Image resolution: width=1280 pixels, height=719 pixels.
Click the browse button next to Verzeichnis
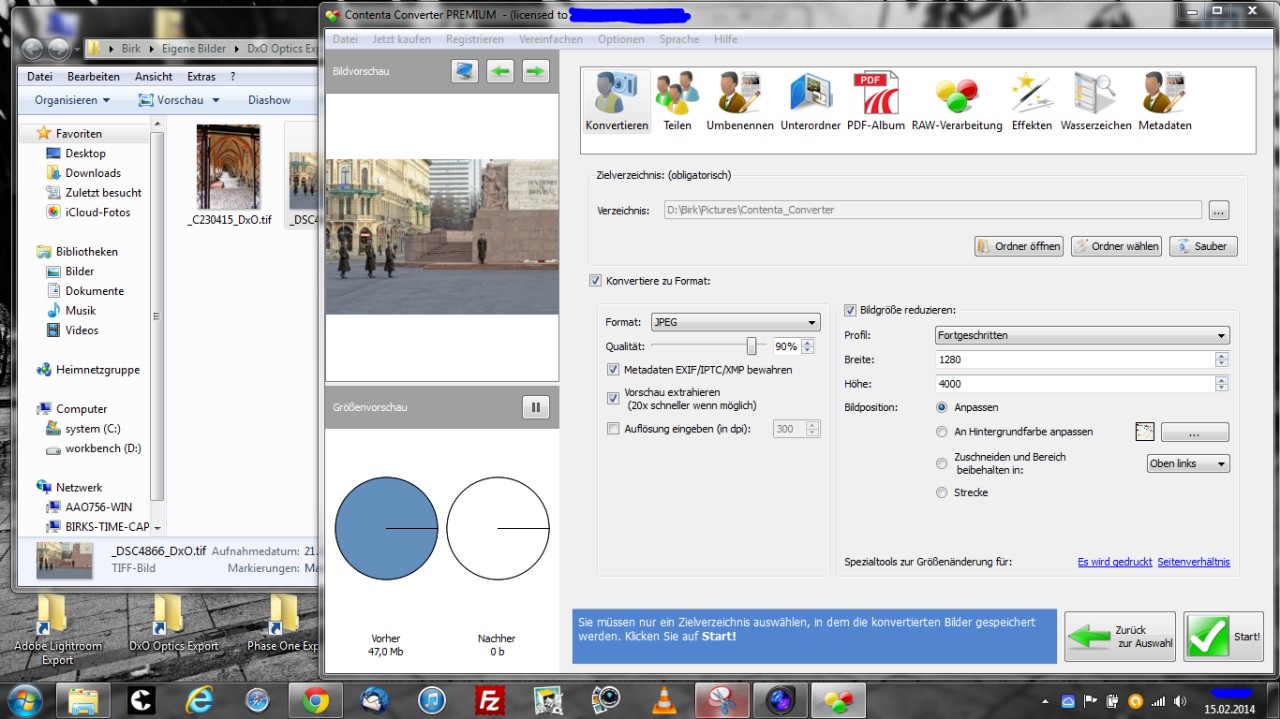[1218, 210]
